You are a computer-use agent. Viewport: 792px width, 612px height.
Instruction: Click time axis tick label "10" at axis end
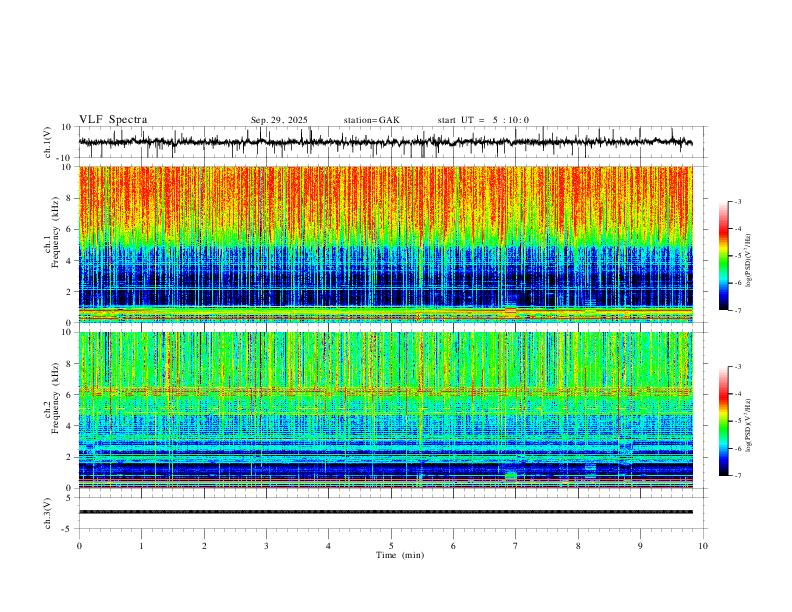pos(703,546)
